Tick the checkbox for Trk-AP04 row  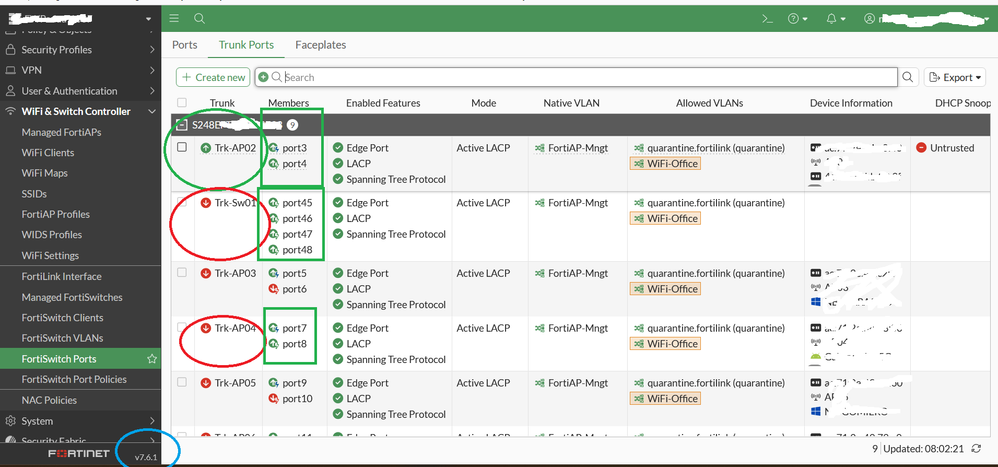tap(181, 328)
